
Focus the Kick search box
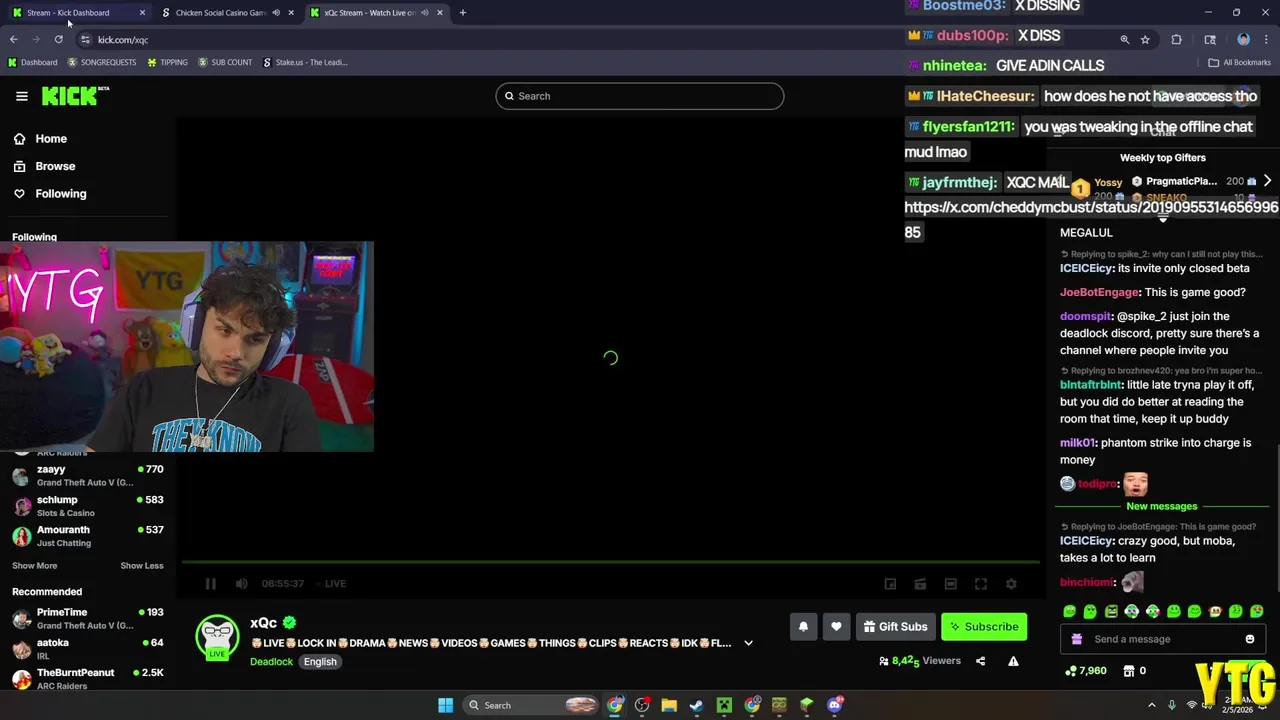pos(640,96)
